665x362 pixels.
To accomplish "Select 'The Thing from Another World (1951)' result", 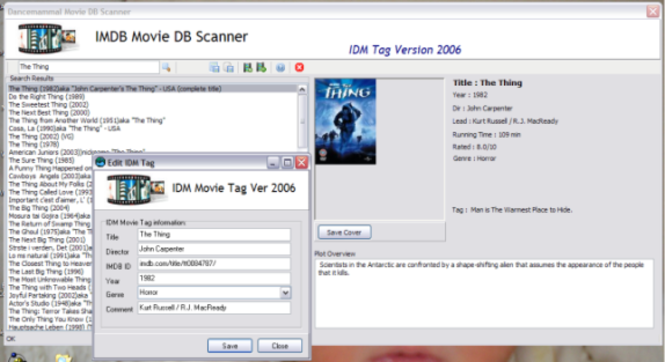I will coord(87,120).
